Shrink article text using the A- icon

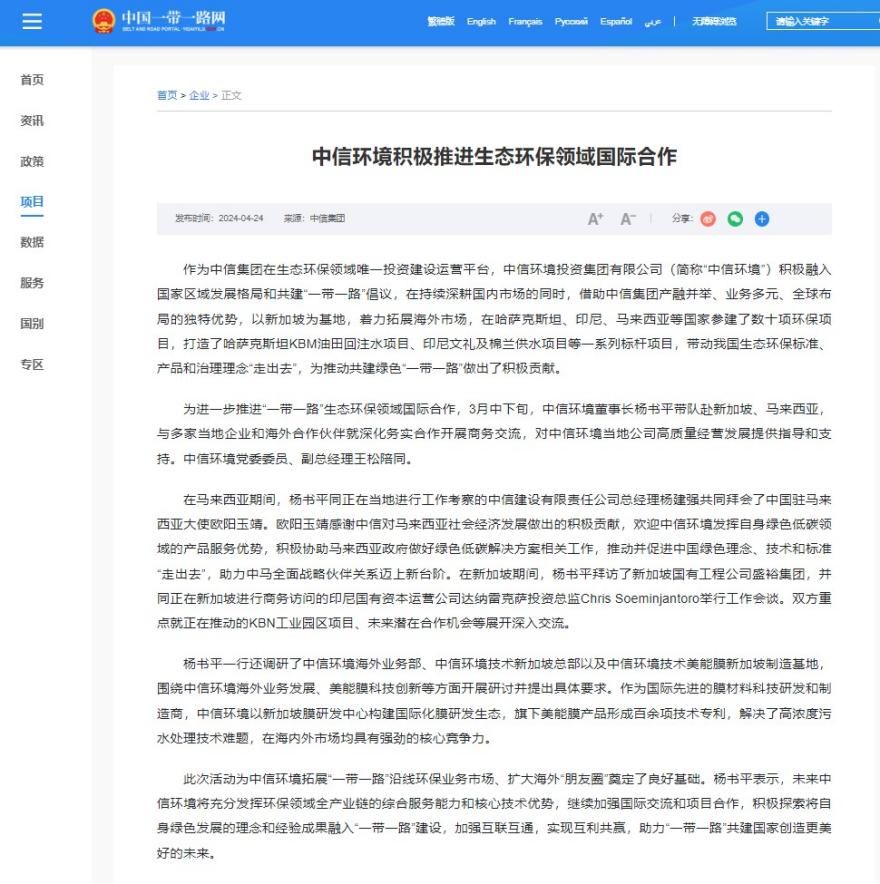tap(626, 216)
